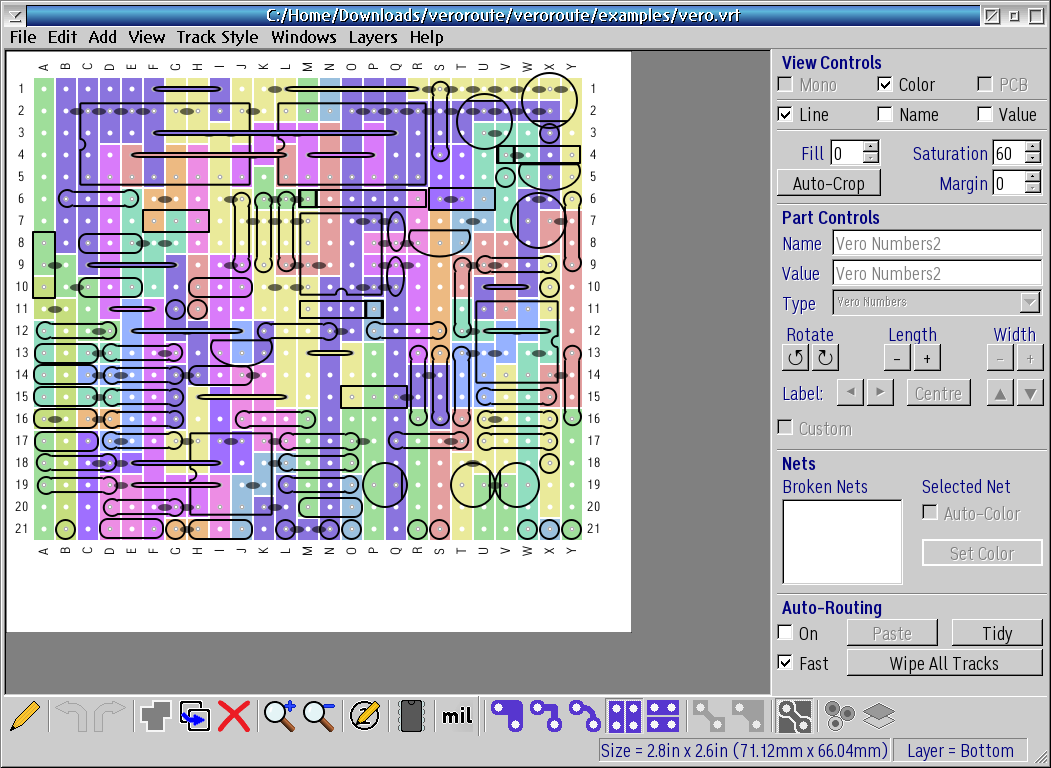Zoom out with the magnifier minus icon
Viewport: 1051px width, 768px height.
point(320,715)
